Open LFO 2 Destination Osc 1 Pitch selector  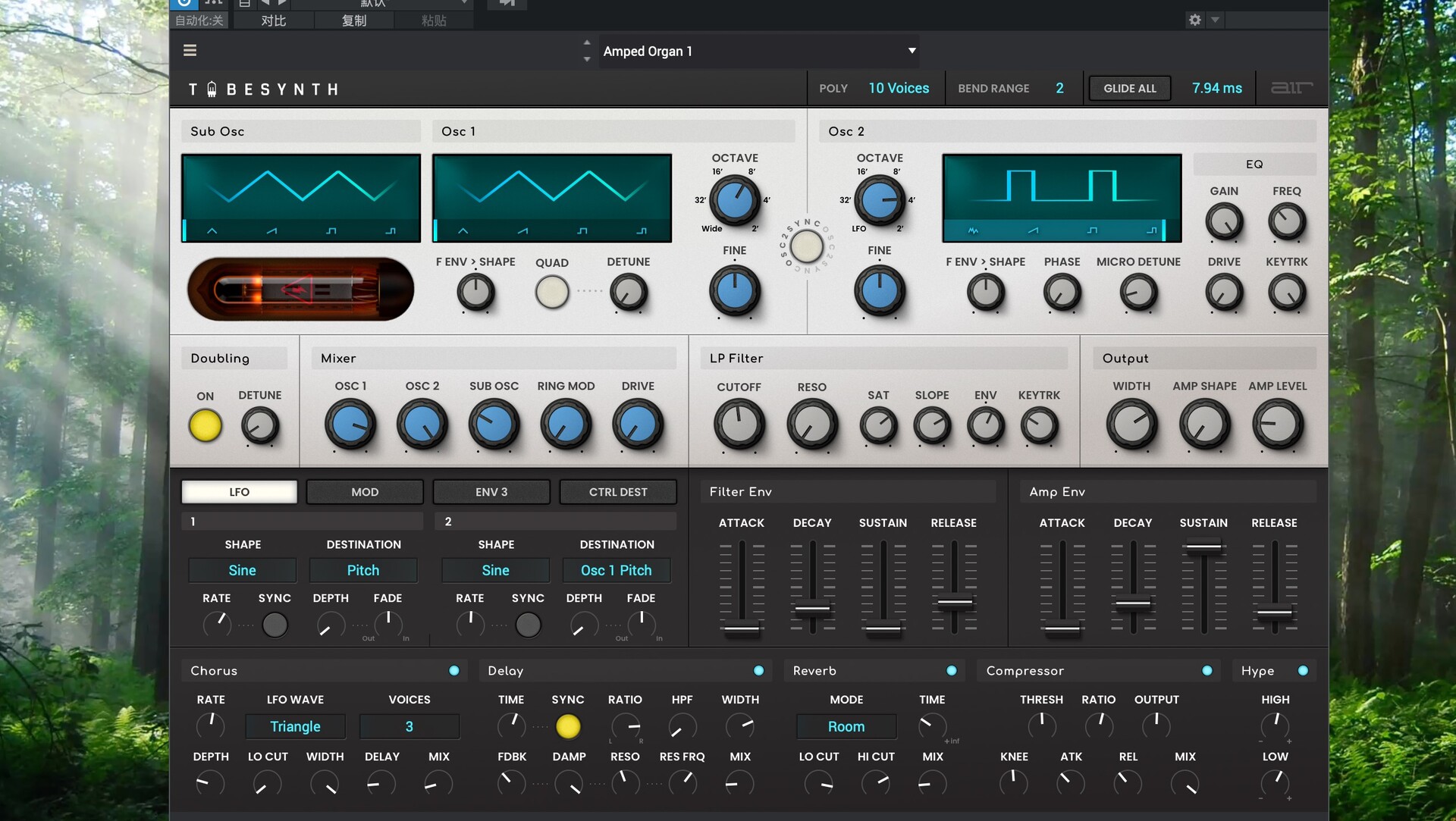pyautogui.click(x=616, y=570)
